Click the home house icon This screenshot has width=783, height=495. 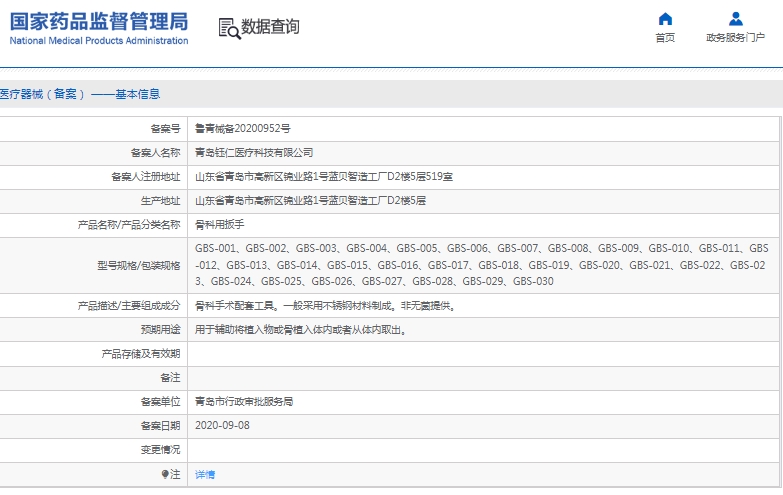point(665,19)
